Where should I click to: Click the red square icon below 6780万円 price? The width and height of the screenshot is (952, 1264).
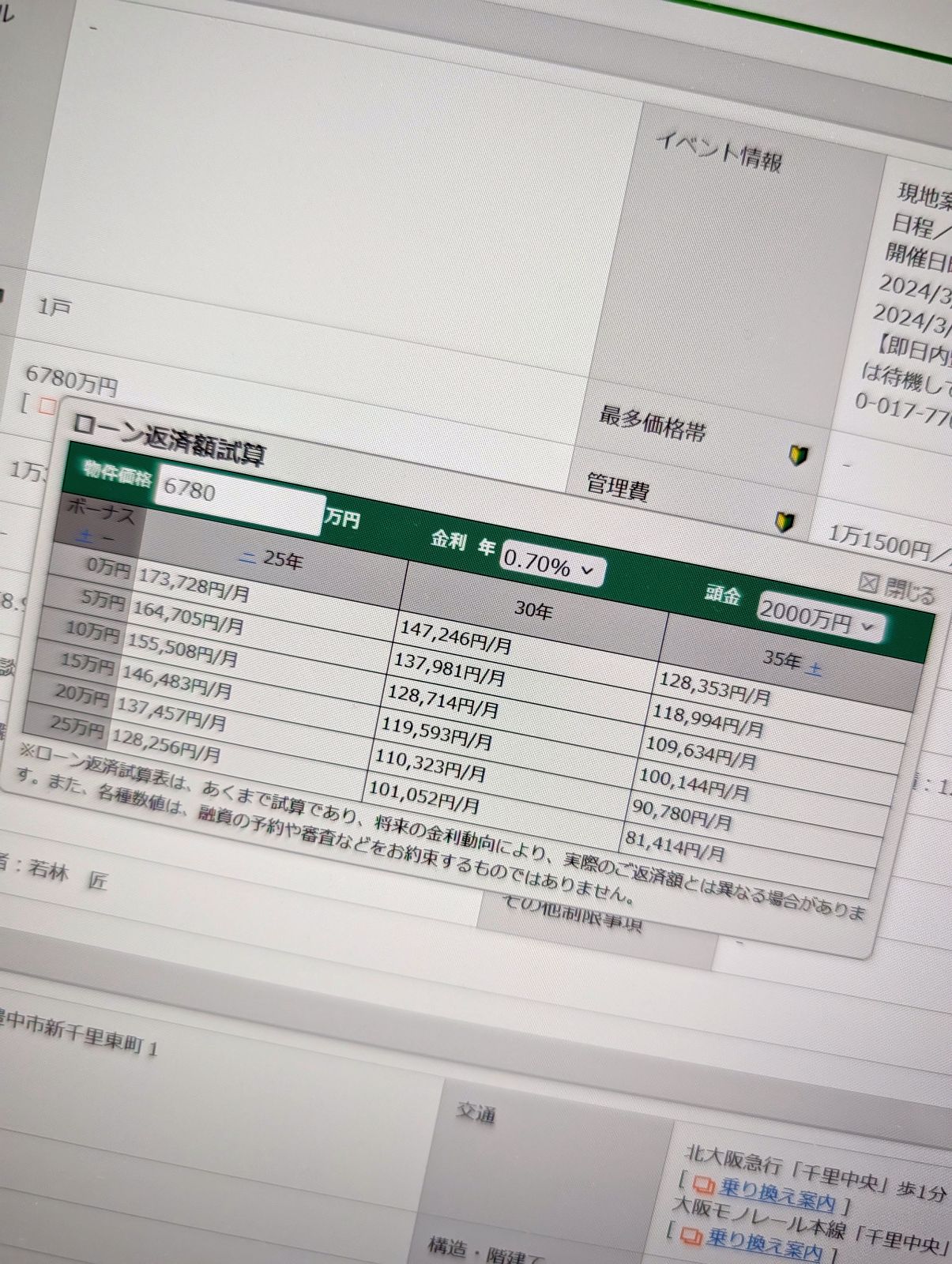point(47,407)
